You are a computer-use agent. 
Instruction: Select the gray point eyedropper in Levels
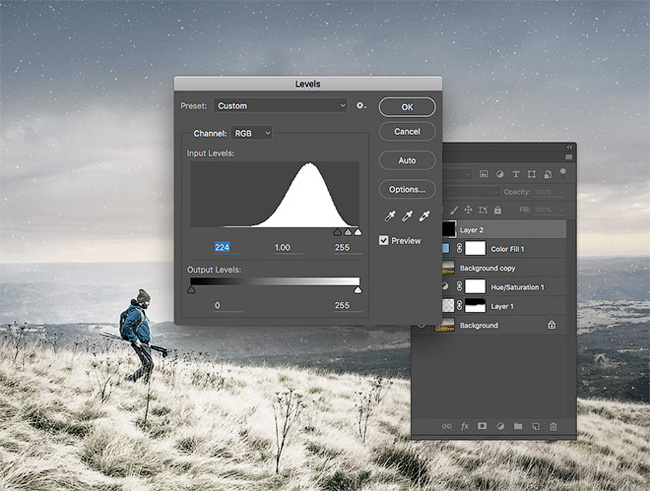(407, 216)
